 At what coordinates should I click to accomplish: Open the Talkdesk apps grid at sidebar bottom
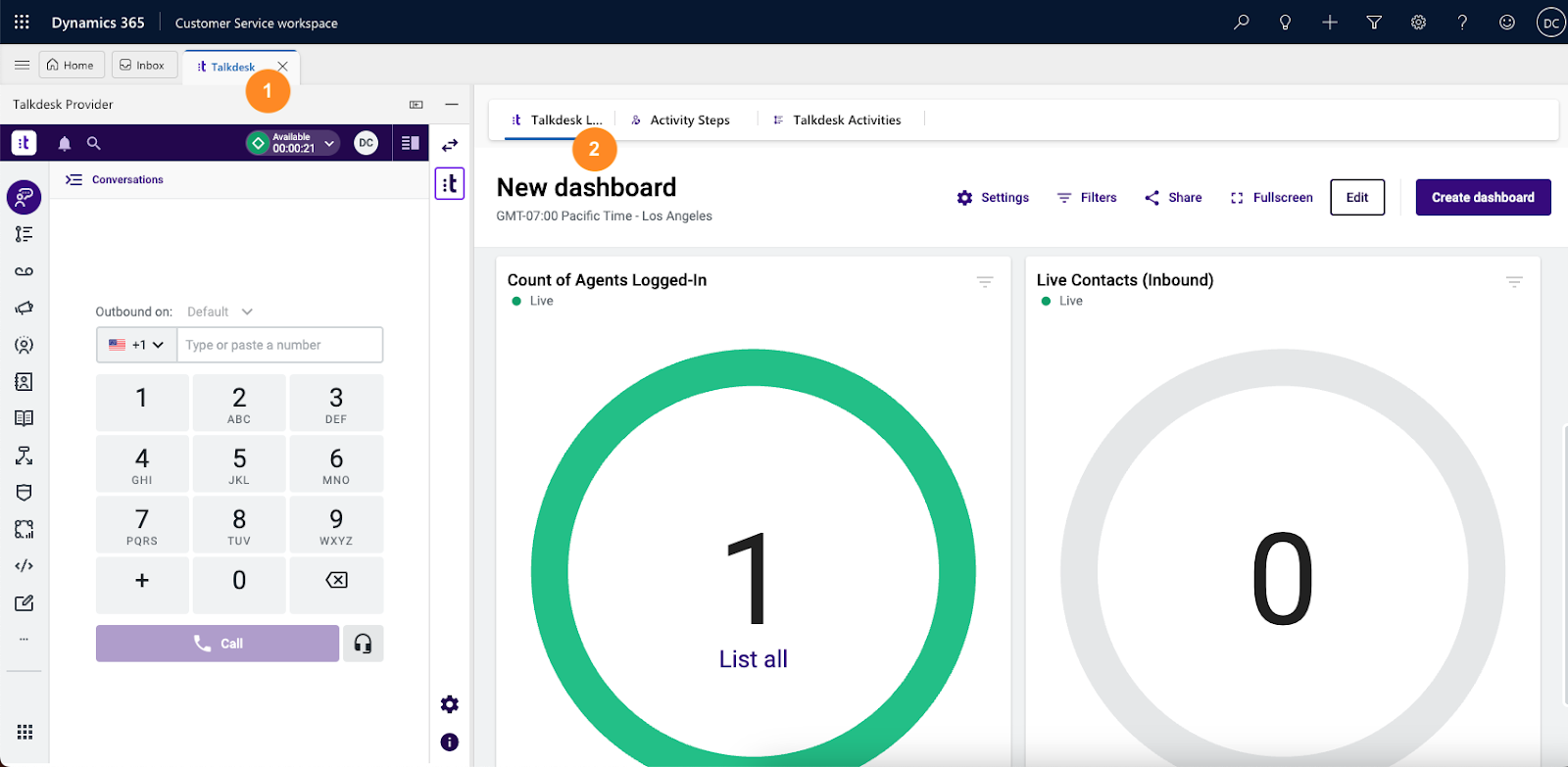[24, 732]
